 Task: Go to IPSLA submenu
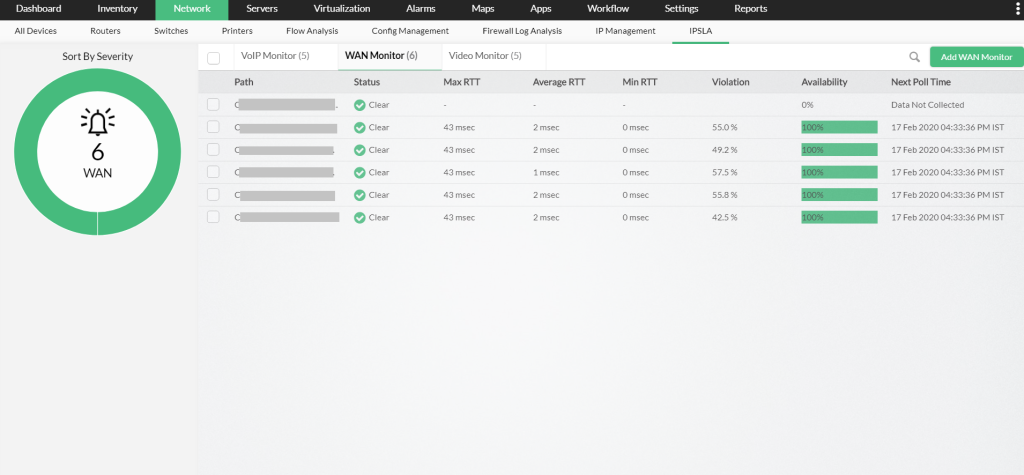700,31
